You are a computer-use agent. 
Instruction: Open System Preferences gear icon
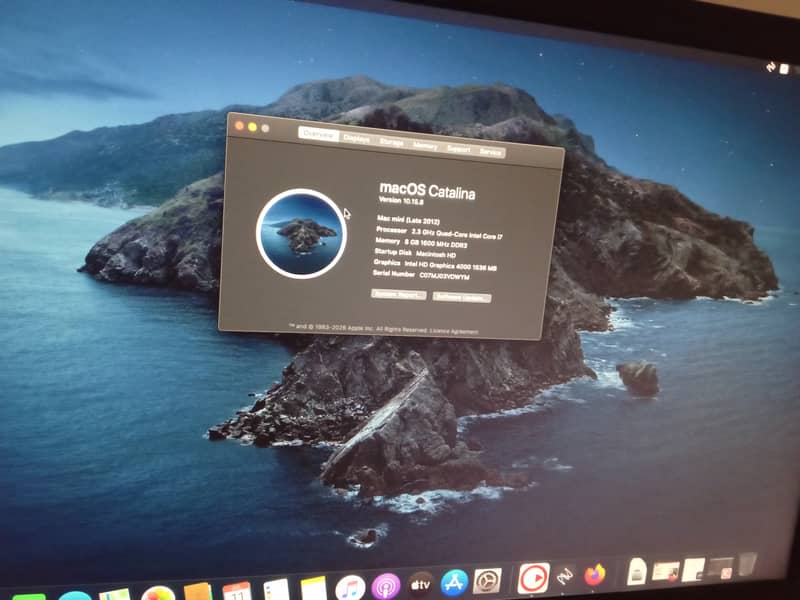click(488, 581)
